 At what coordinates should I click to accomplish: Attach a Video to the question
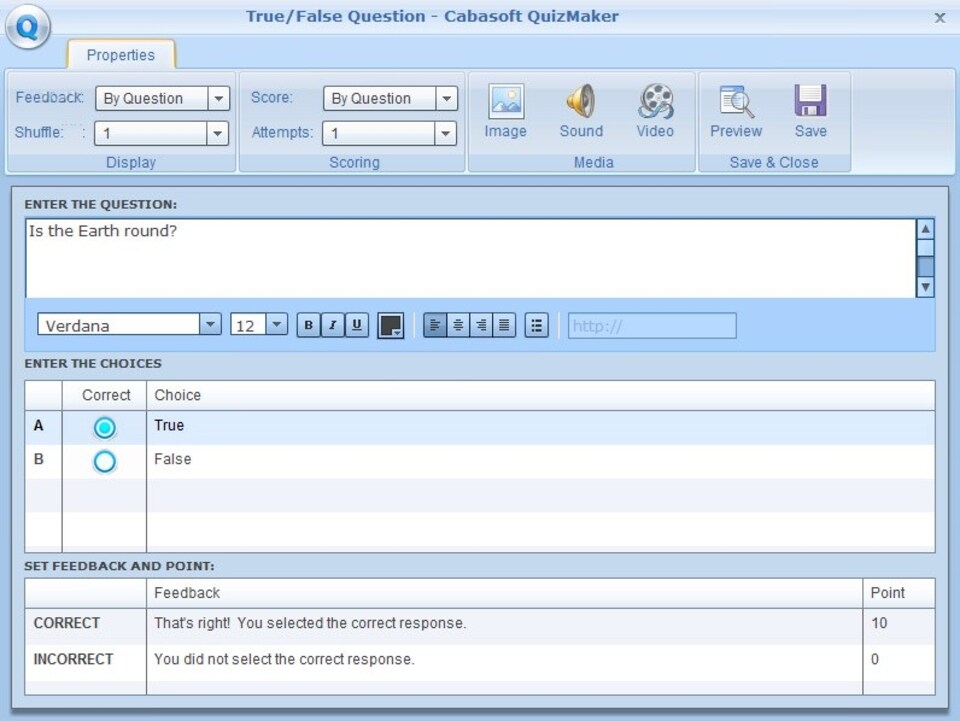coord(655,110)
